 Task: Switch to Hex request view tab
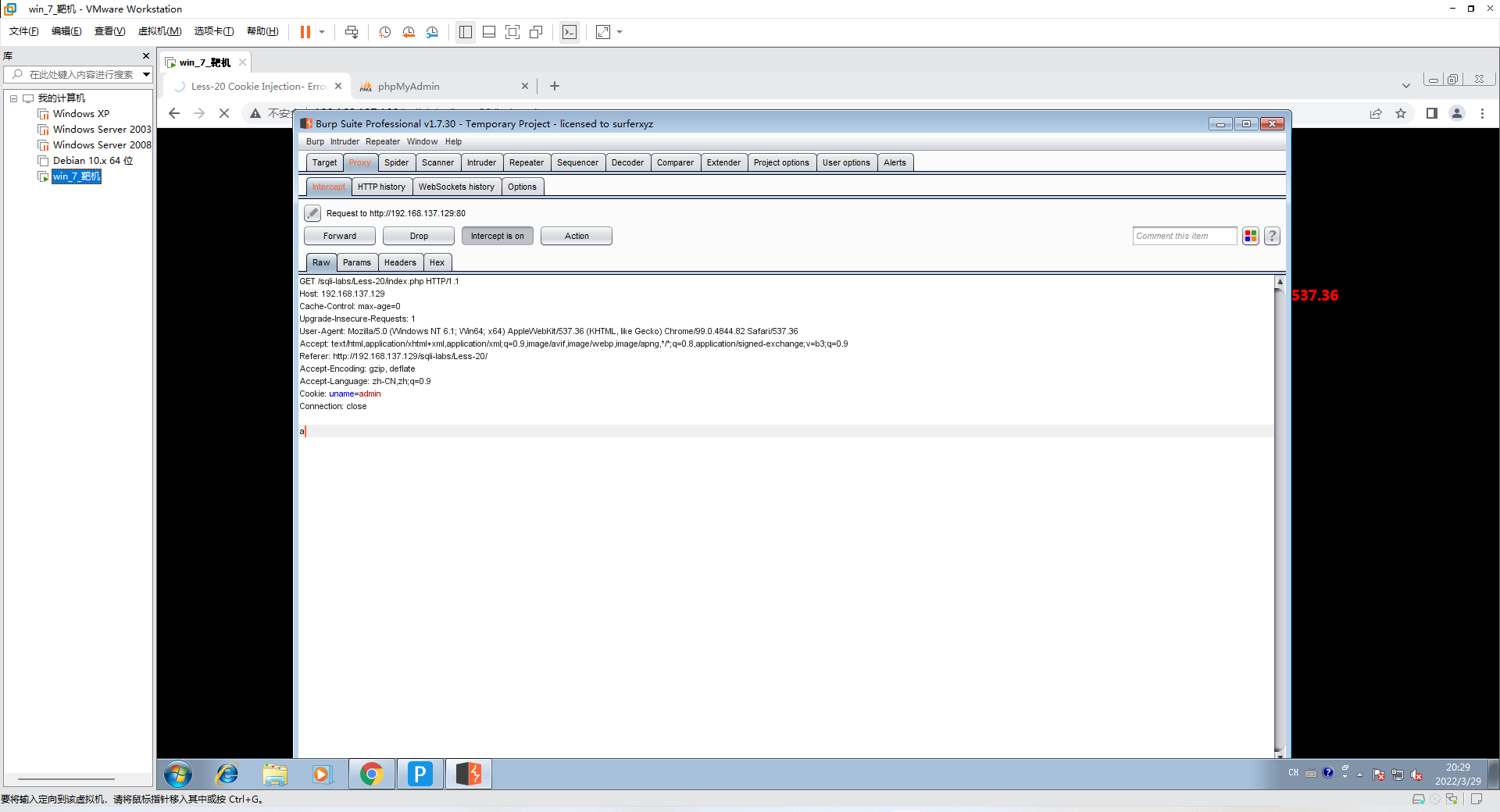437,262
